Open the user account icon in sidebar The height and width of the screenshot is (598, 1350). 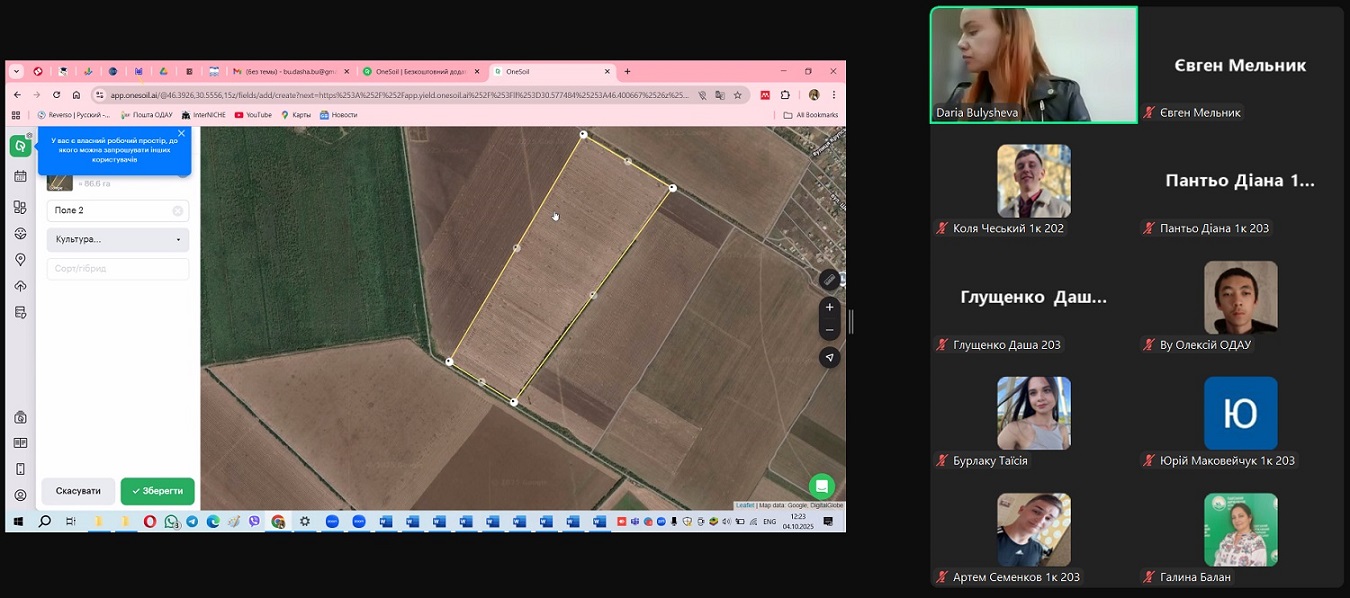click(20, 495)
